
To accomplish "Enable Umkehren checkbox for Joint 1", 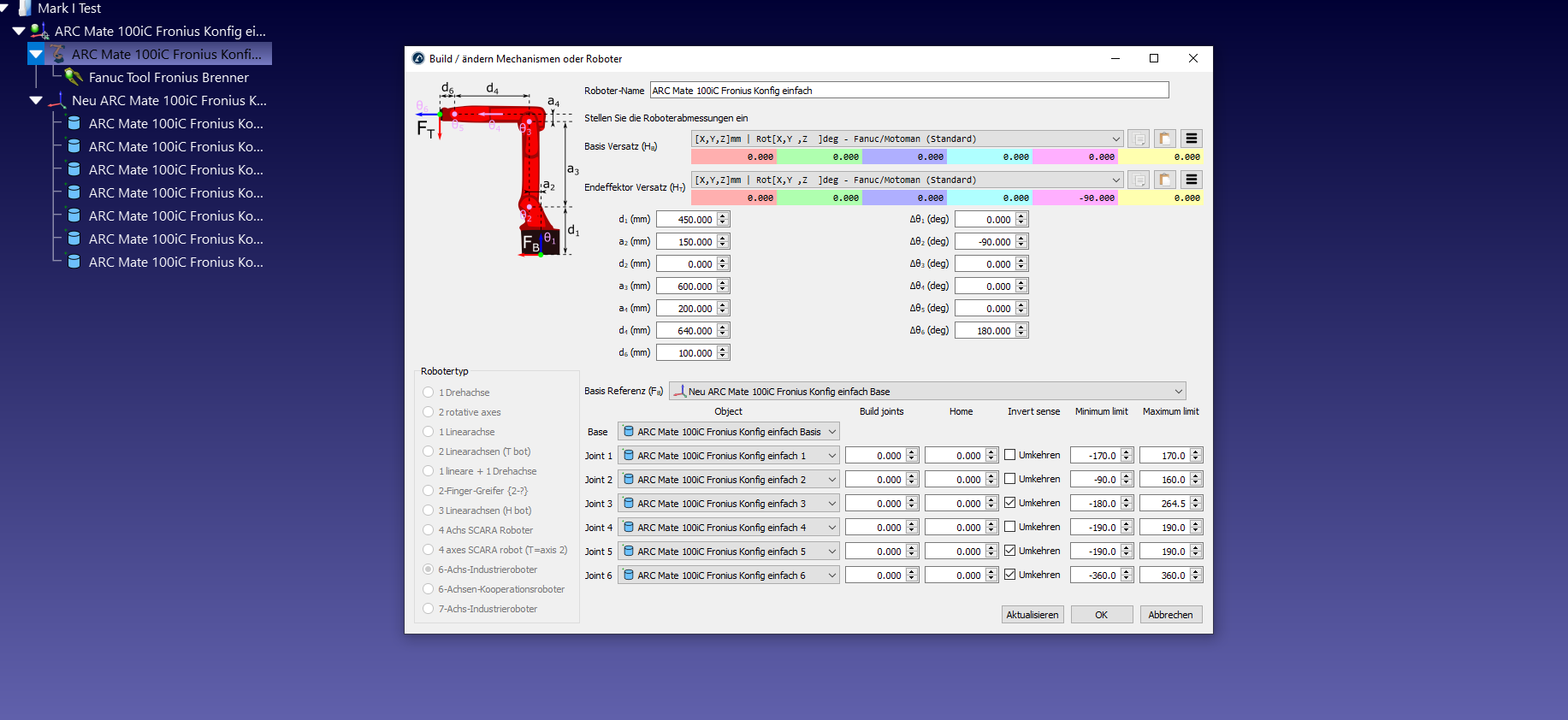I will [x=1010, y=455].
